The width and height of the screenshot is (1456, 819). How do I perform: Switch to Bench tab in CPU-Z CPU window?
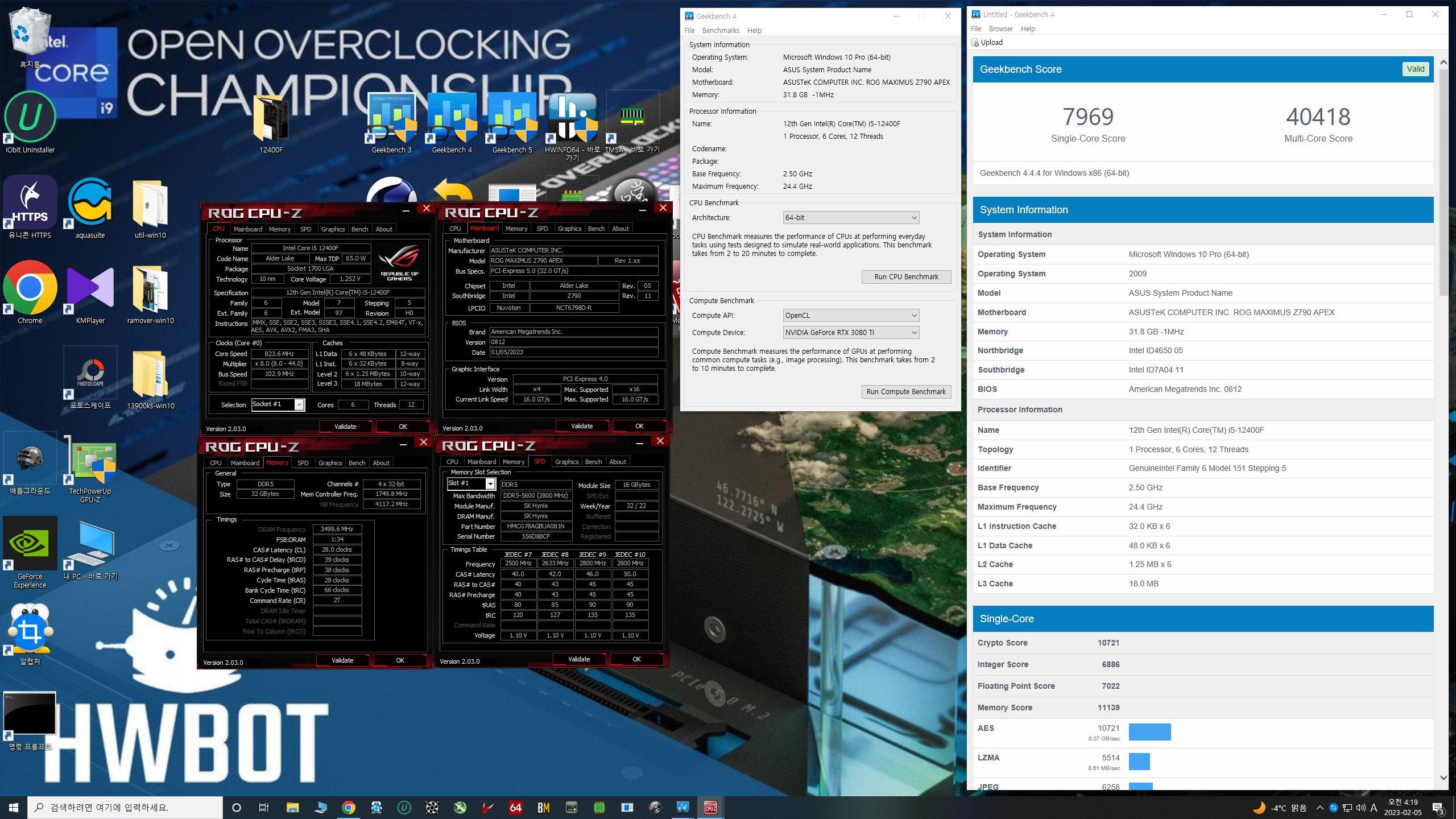pyautogui.click(x=359, y=229)
